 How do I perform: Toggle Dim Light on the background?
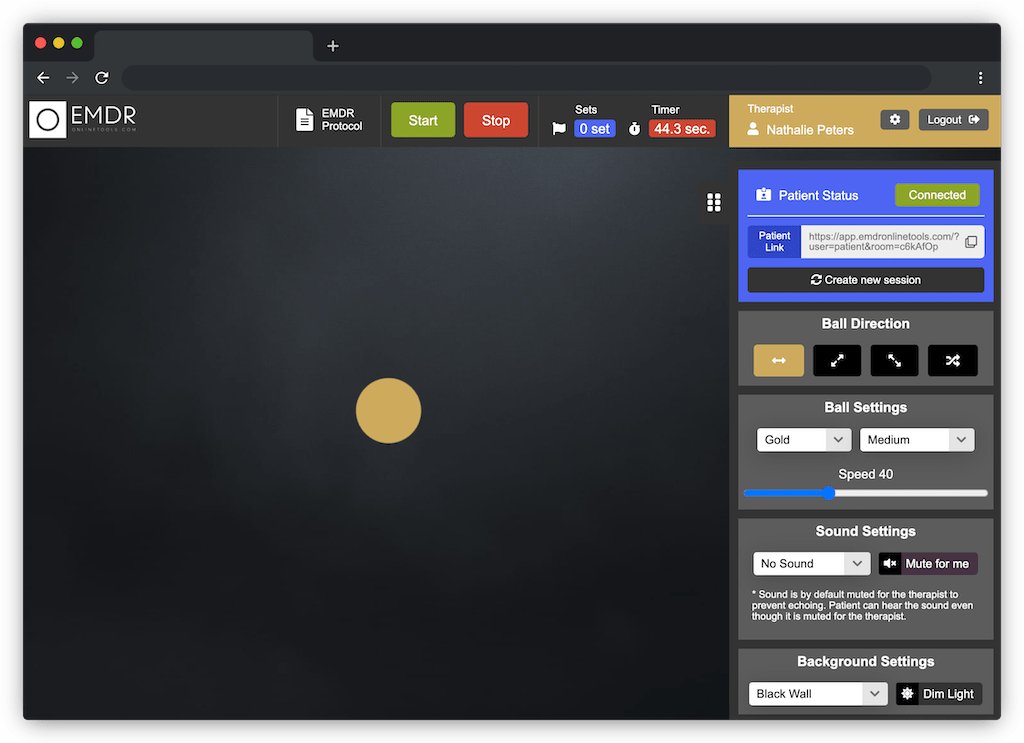point(938,693)
